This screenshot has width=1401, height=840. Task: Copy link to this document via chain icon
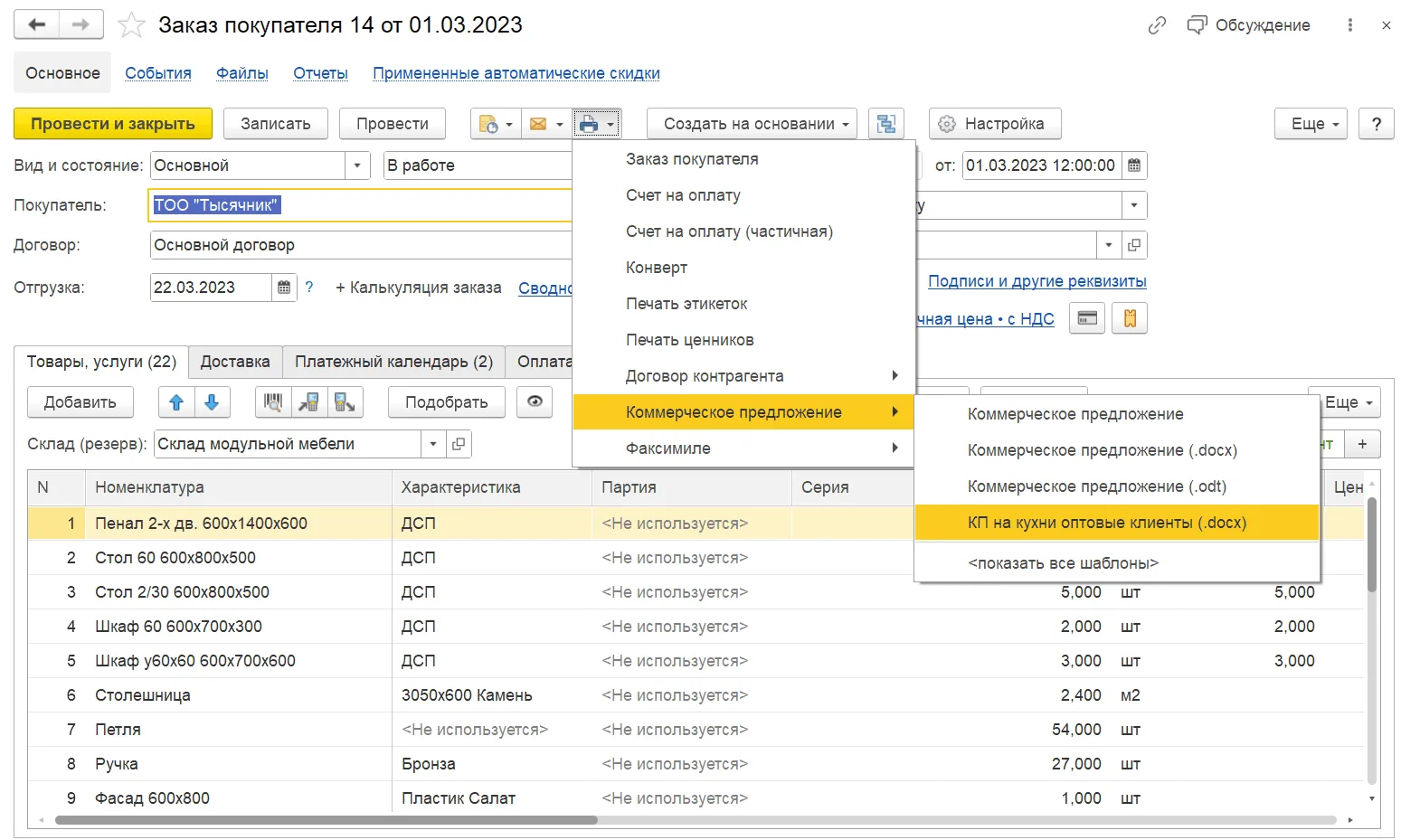(1157, 25)
